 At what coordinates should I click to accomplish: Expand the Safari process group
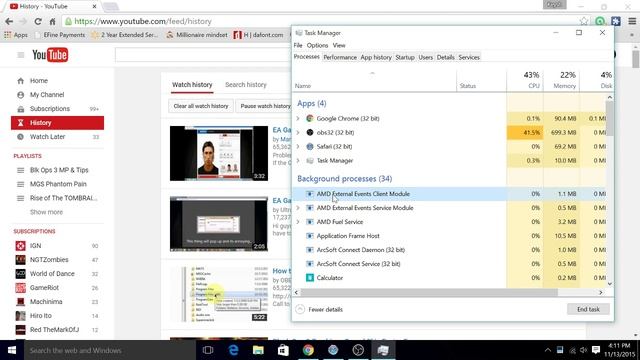(x=298, y=147)
